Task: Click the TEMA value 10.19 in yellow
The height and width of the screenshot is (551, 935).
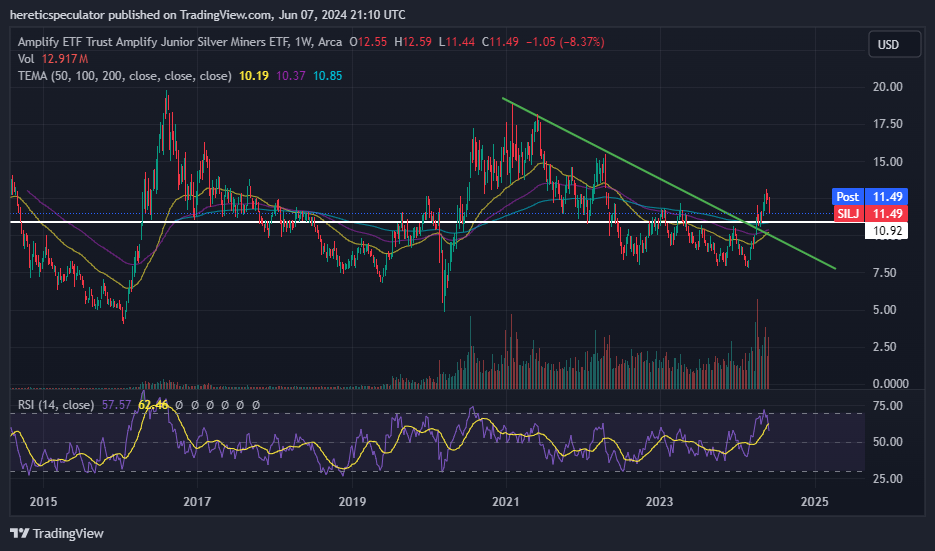Action: (253, 76)
